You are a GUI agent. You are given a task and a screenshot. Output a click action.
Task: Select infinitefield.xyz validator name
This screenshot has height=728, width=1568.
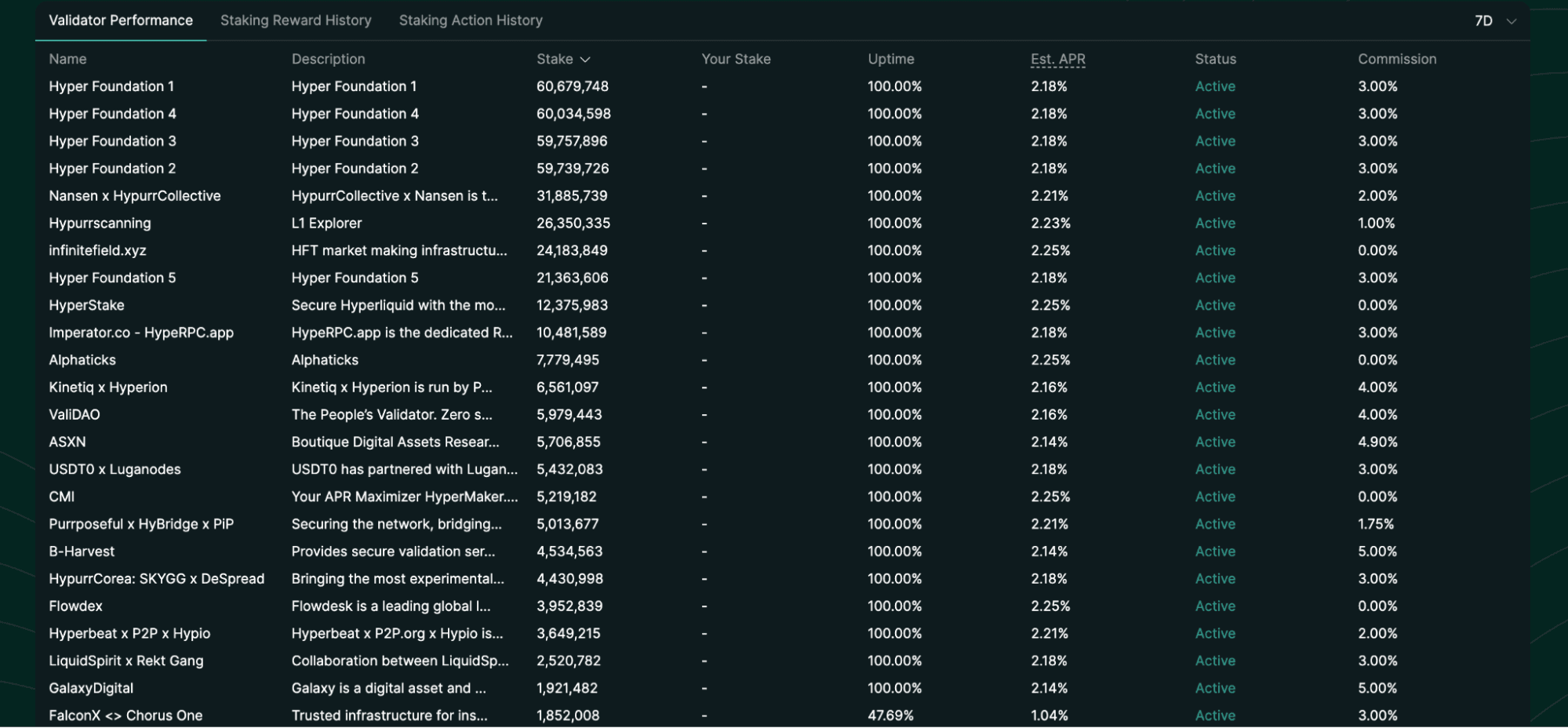coord(97,251)
